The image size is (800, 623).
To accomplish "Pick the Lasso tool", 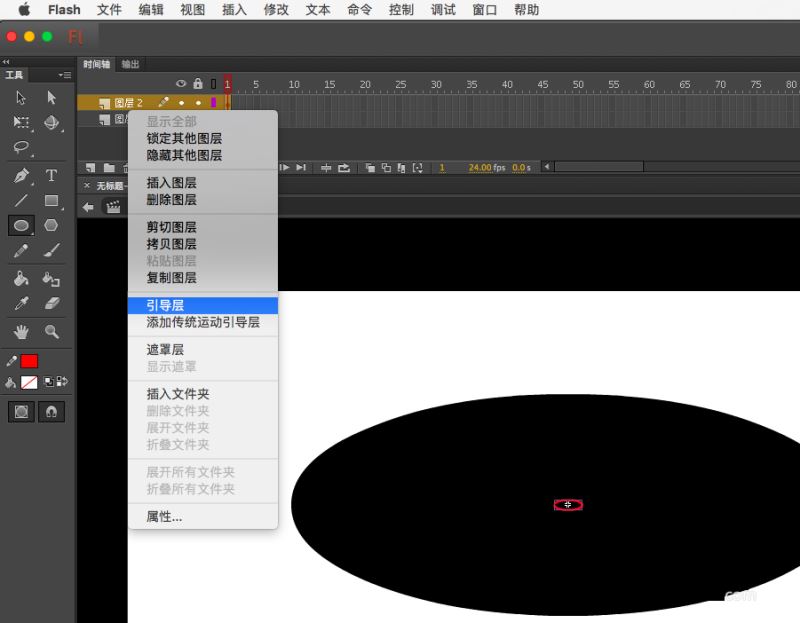I will click(x=21, y=147).
